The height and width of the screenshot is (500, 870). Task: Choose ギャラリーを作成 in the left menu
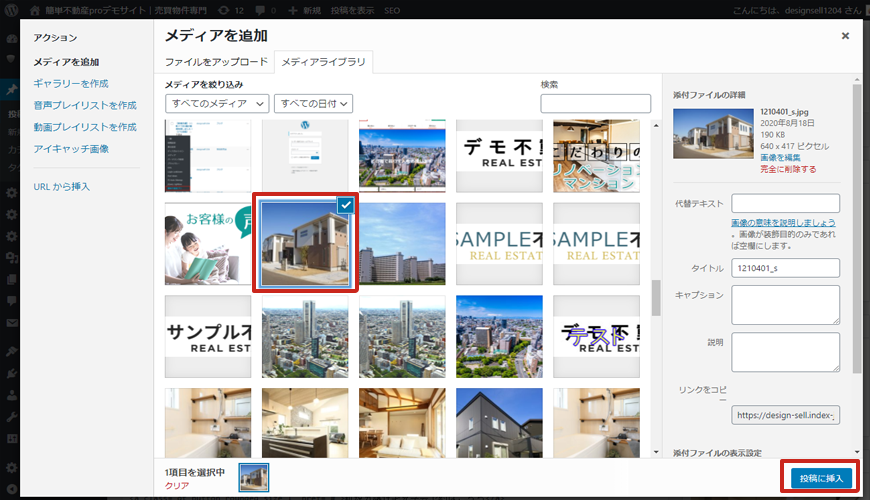[x=71, y=83]
